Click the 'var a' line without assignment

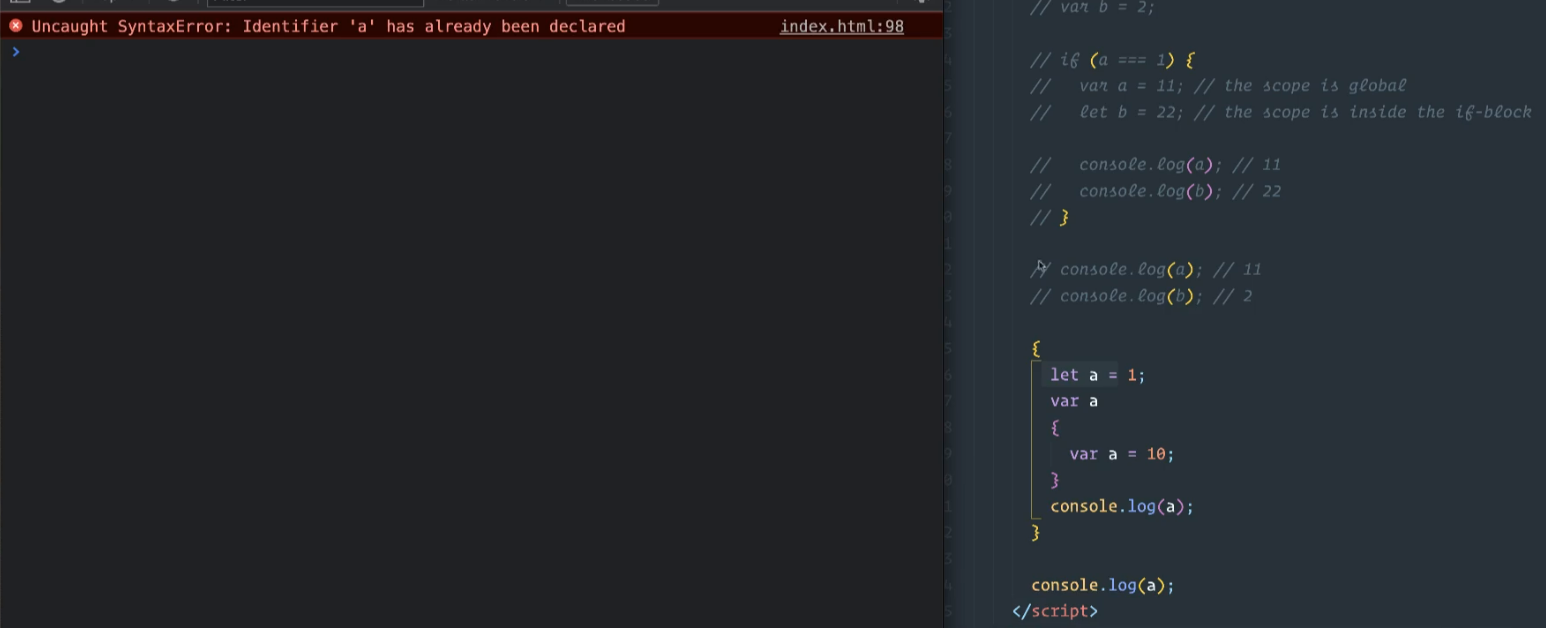tap(1074, 401)
